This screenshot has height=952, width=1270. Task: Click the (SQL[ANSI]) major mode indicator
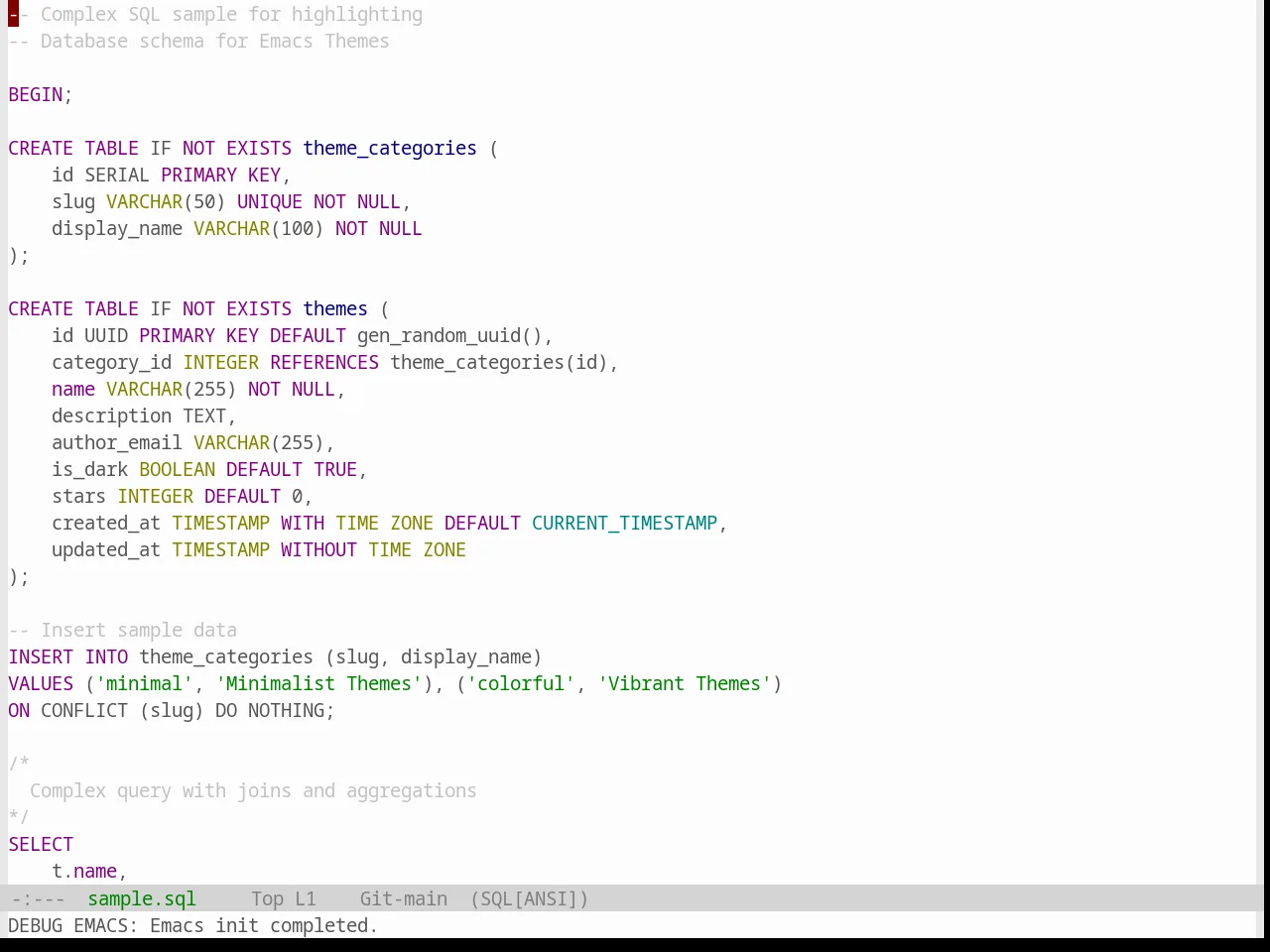coord(529,898)
